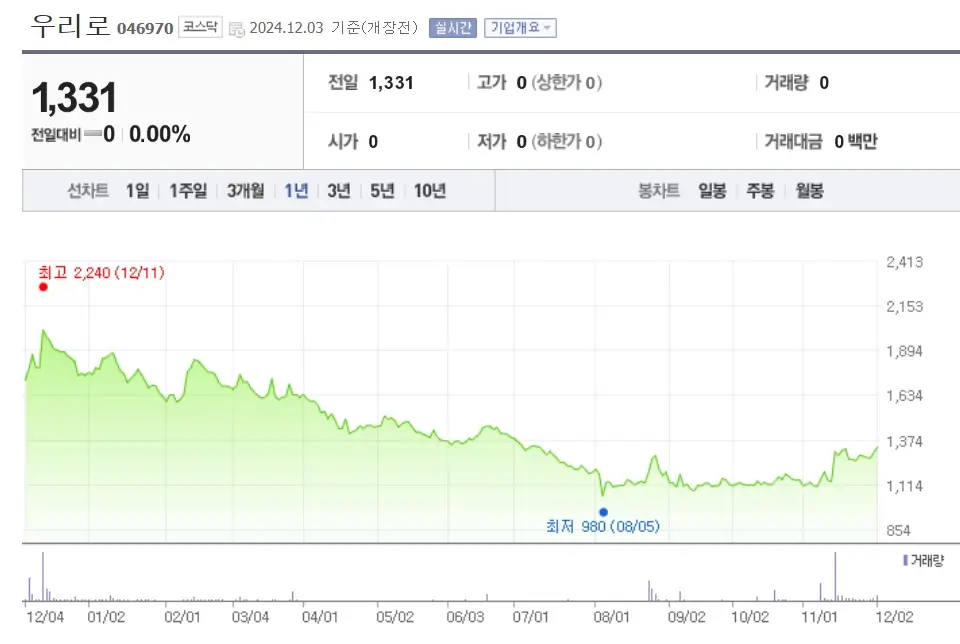The width and height of the screenshot is (960, 644).
Task: Select 주봉 weekly candles
Action: tap(760, 190)
